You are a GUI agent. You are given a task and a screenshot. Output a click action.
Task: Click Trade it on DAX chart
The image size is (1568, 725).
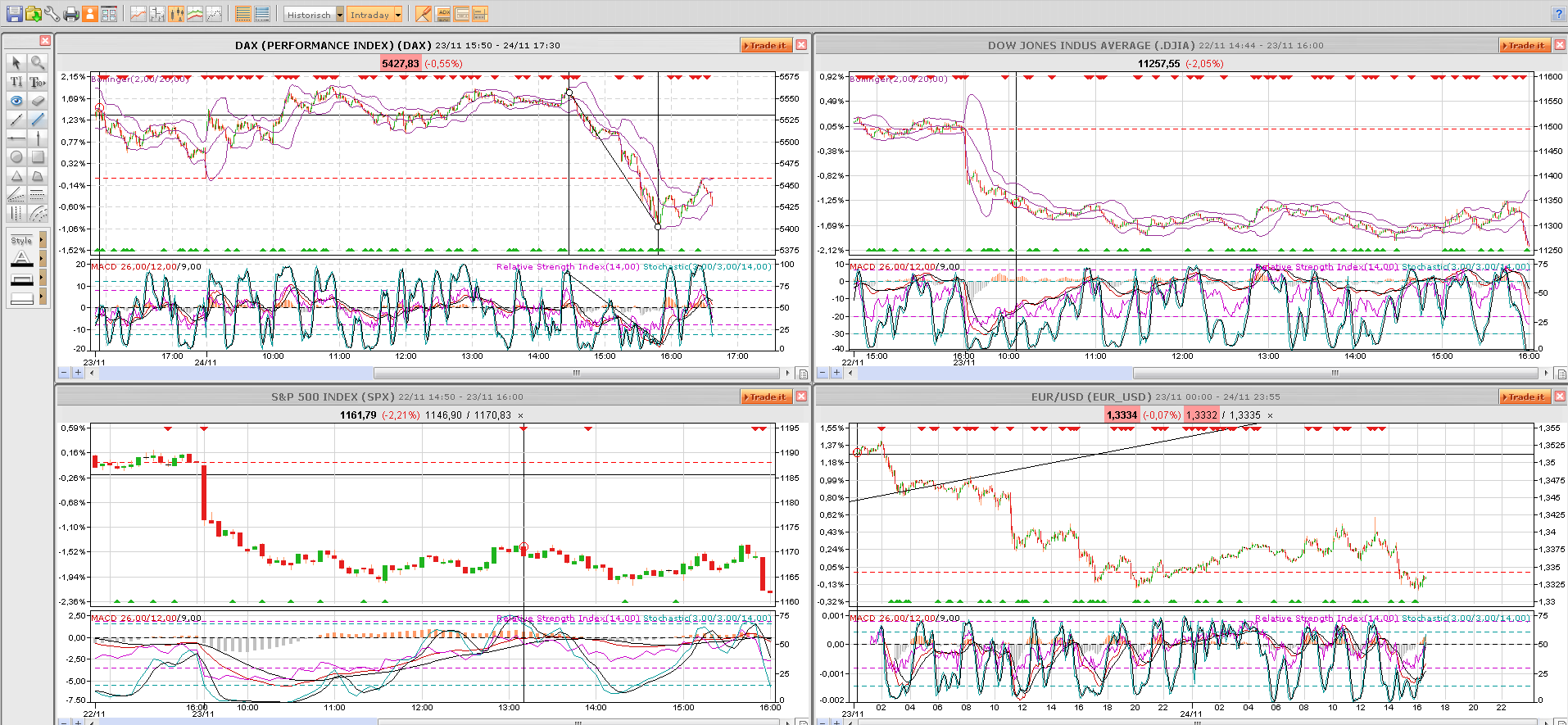(x=767, y=45)
